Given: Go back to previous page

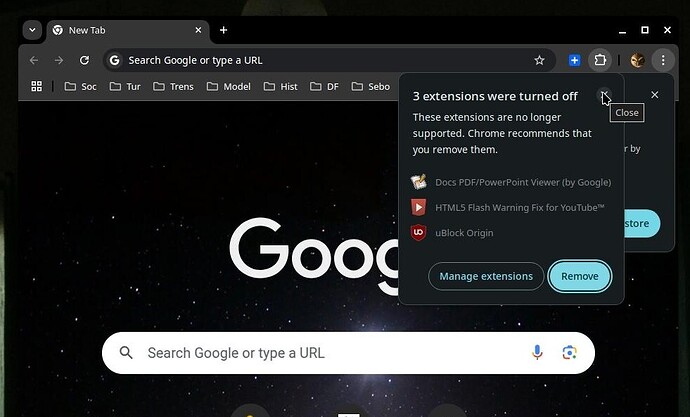Looking at the screenshot, I should (34, 60).
